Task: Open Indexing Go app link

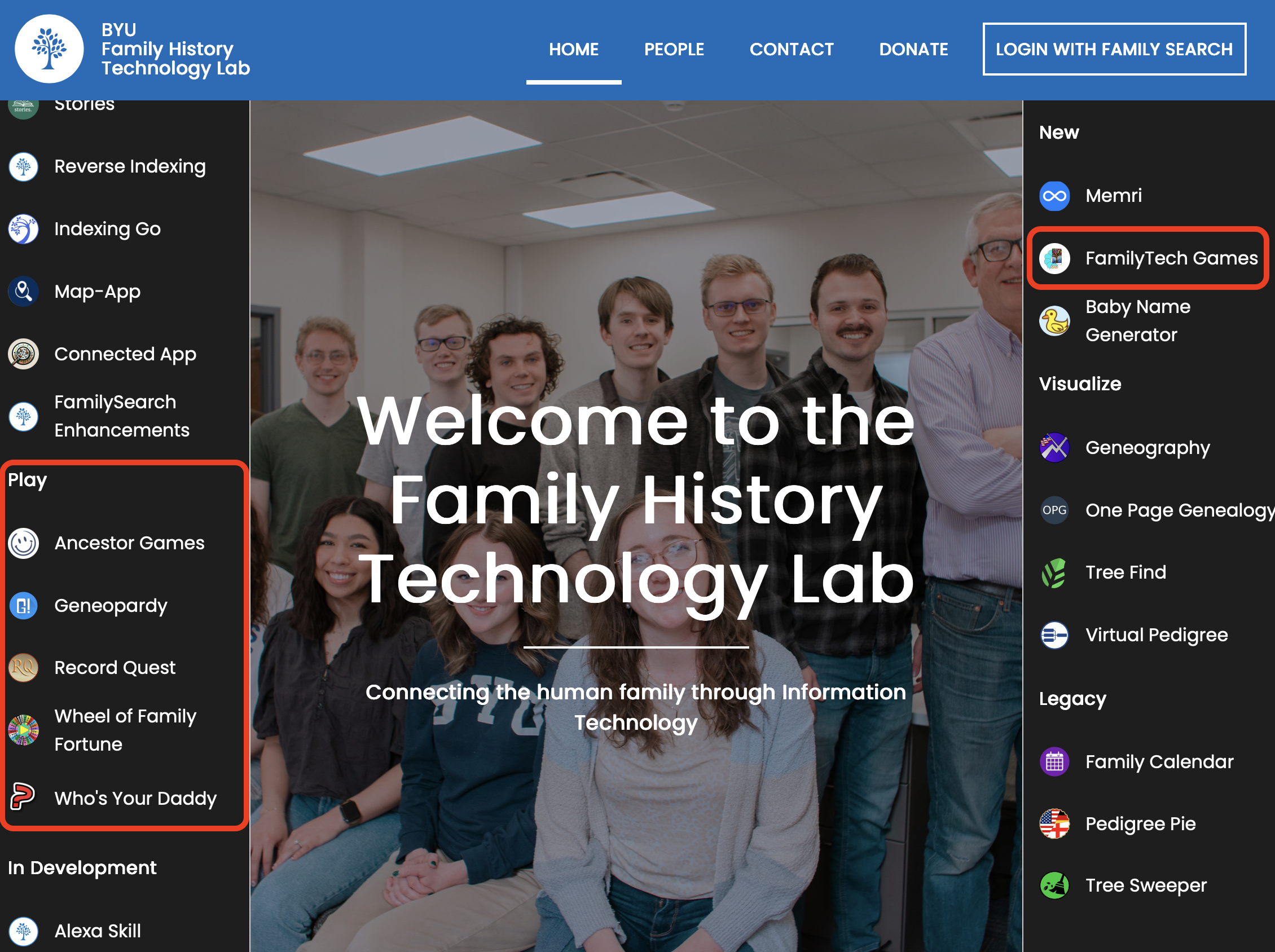Action: tap(107, 229)
